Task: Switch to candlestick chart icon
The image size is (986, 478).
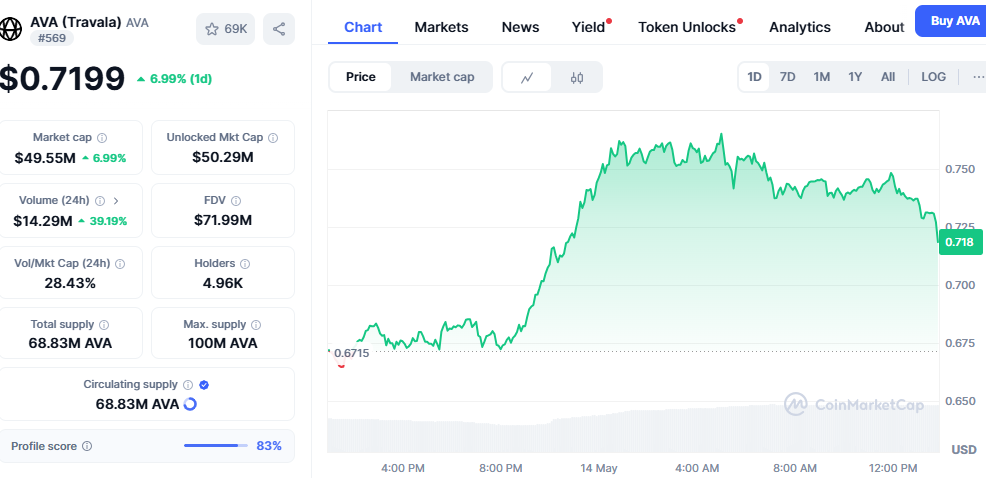Action: (577, 77)
